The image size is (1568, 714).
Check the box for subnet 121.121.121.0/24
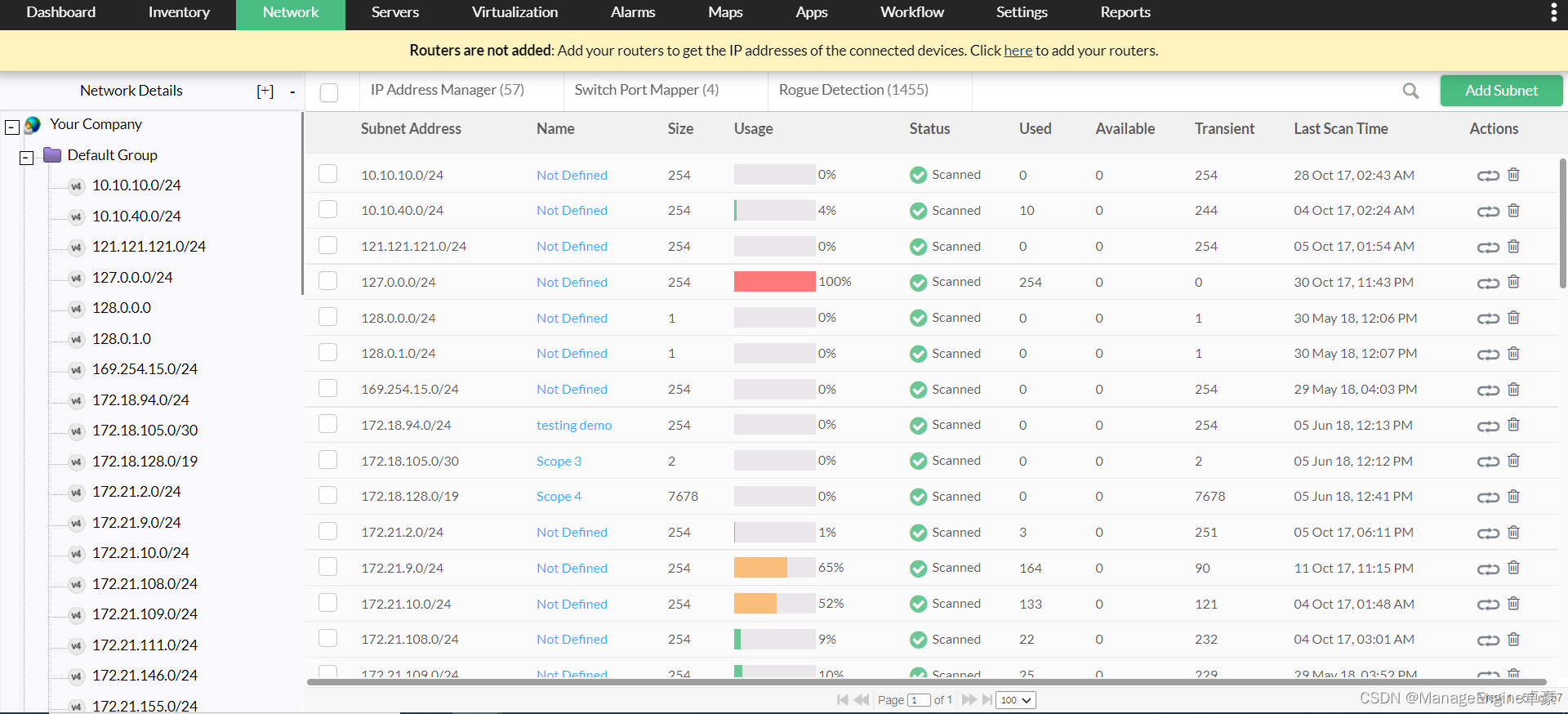pyautogui.click(x=327, y=245)
